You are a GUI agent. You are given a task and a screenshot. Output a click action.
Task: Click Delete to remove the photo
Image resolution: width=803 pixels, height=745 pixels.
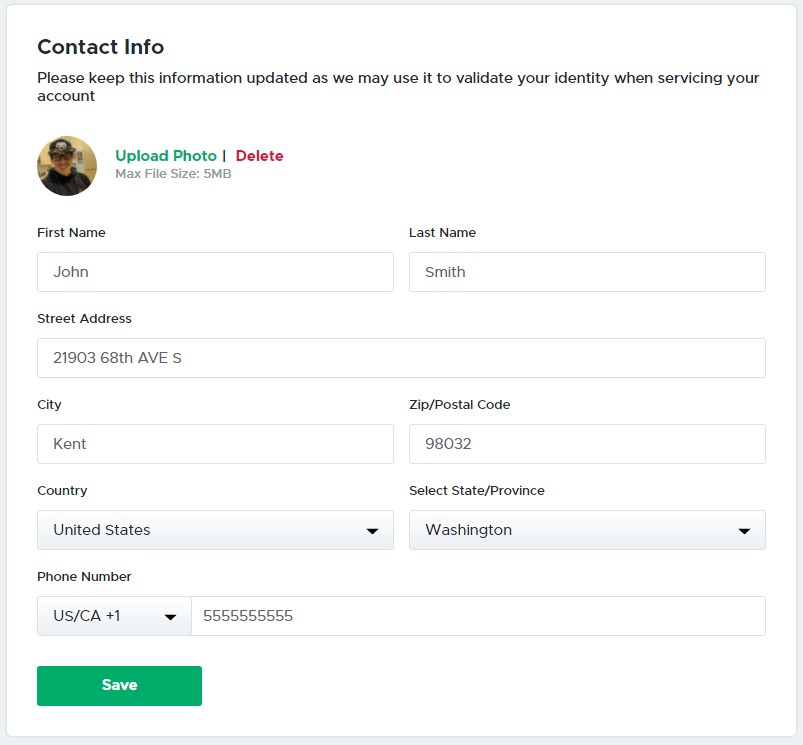pos(259,156)
